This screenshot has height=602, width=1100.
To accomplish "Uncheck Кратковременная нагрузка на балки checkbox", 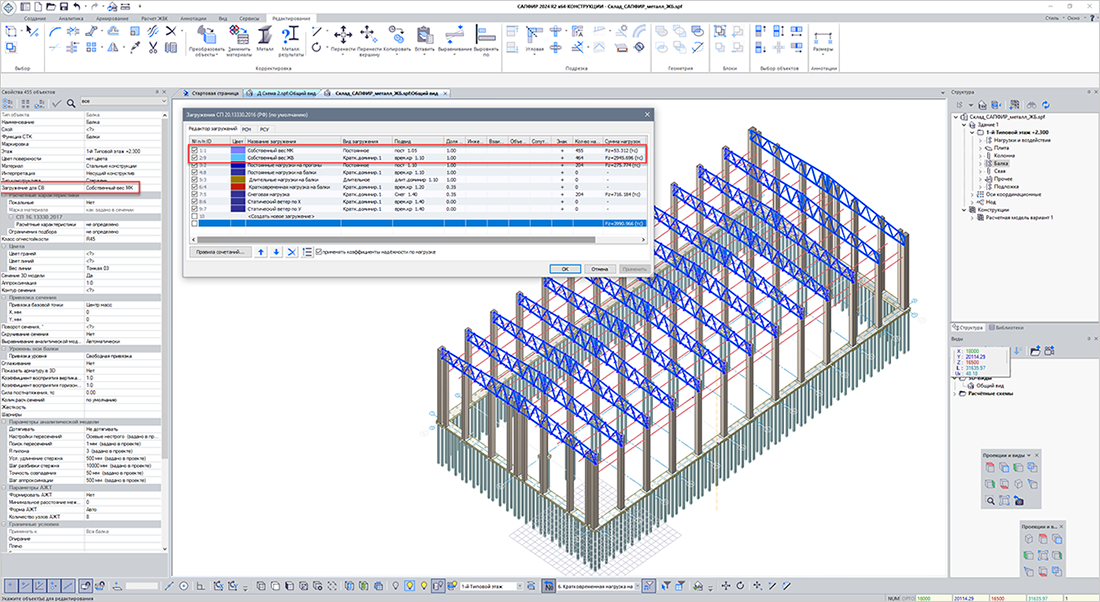I will point(194,187).
